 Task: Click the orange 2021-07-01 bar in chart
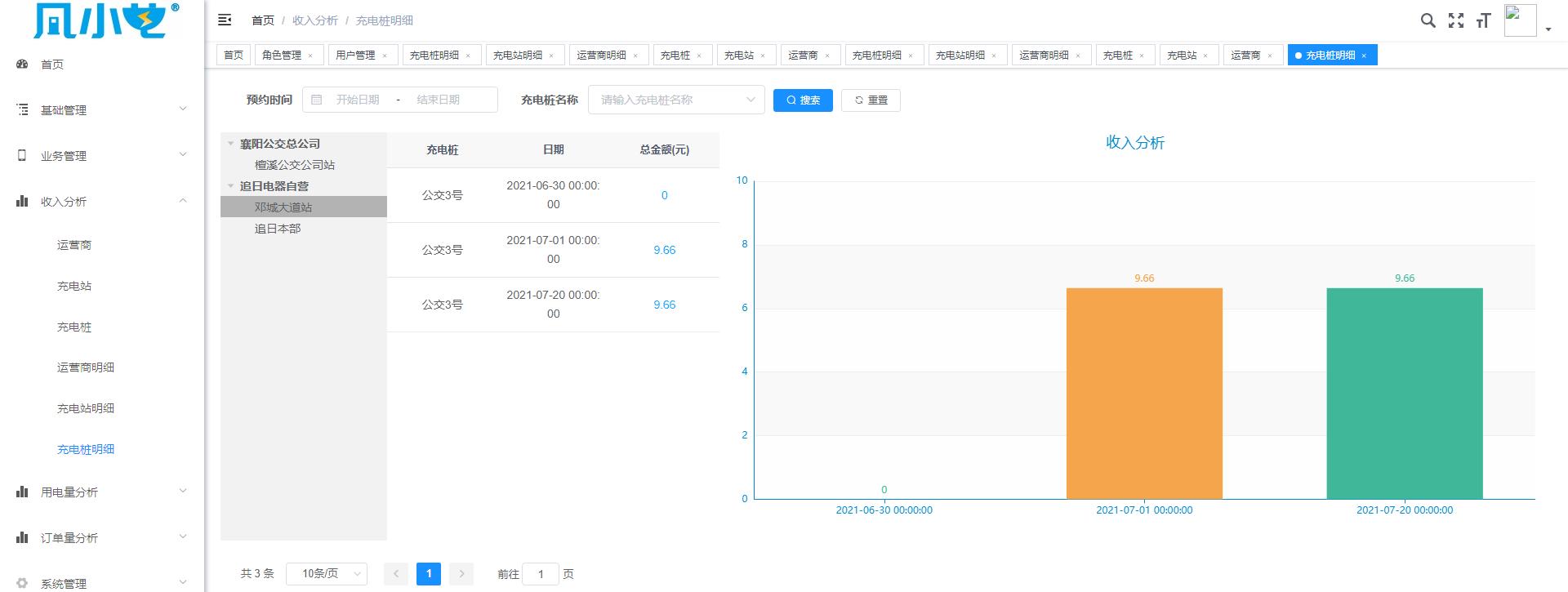[x=1143, y=394]
